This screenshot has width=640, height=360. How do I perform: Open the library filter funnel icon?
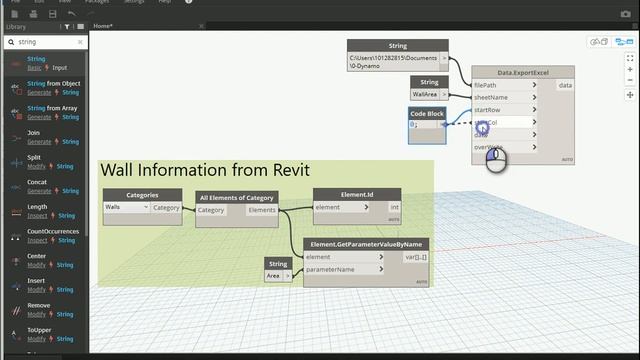pos(67,27)
